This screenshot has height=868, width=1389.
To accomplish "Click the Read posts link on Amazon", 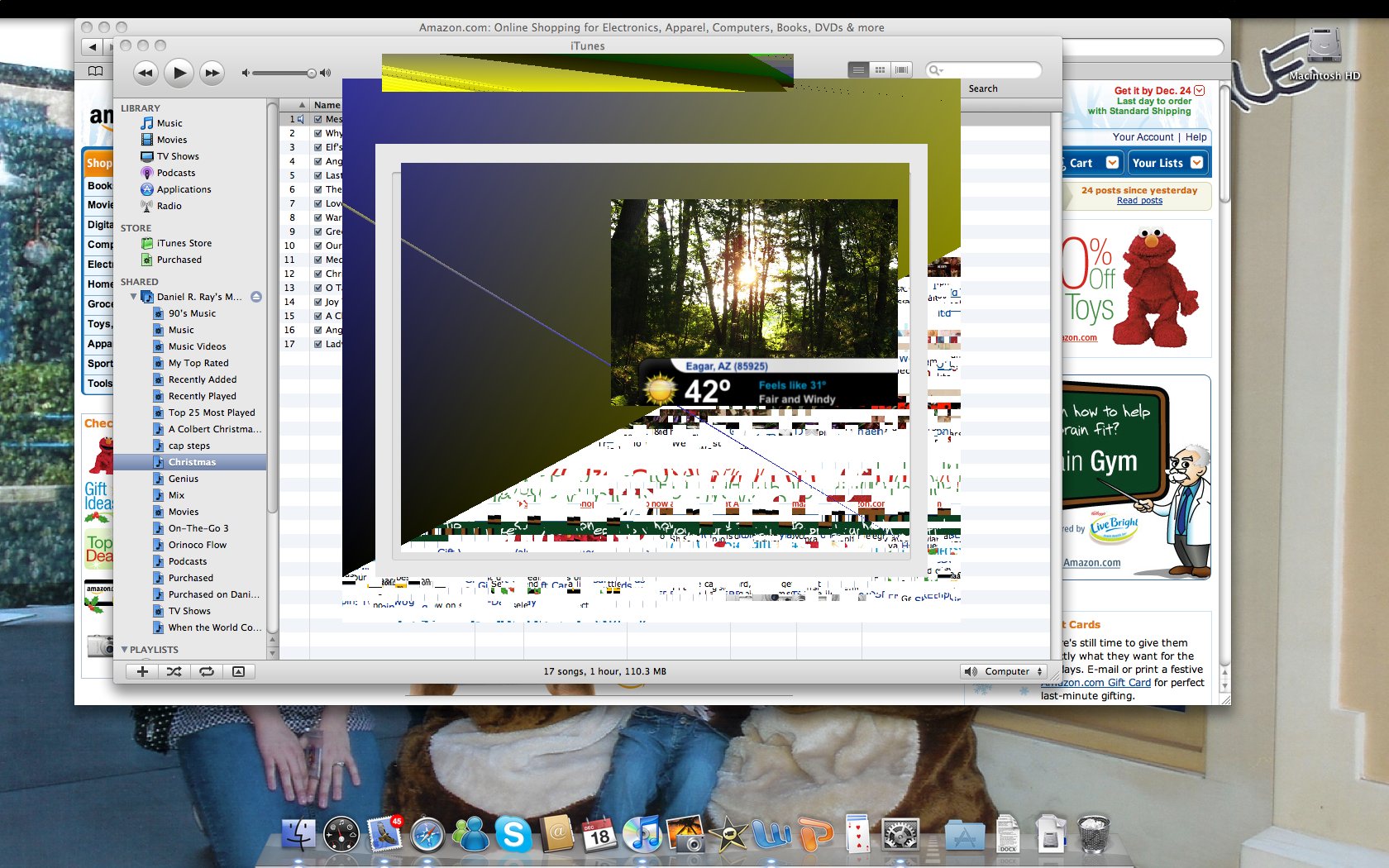I will click(1139, 201).
